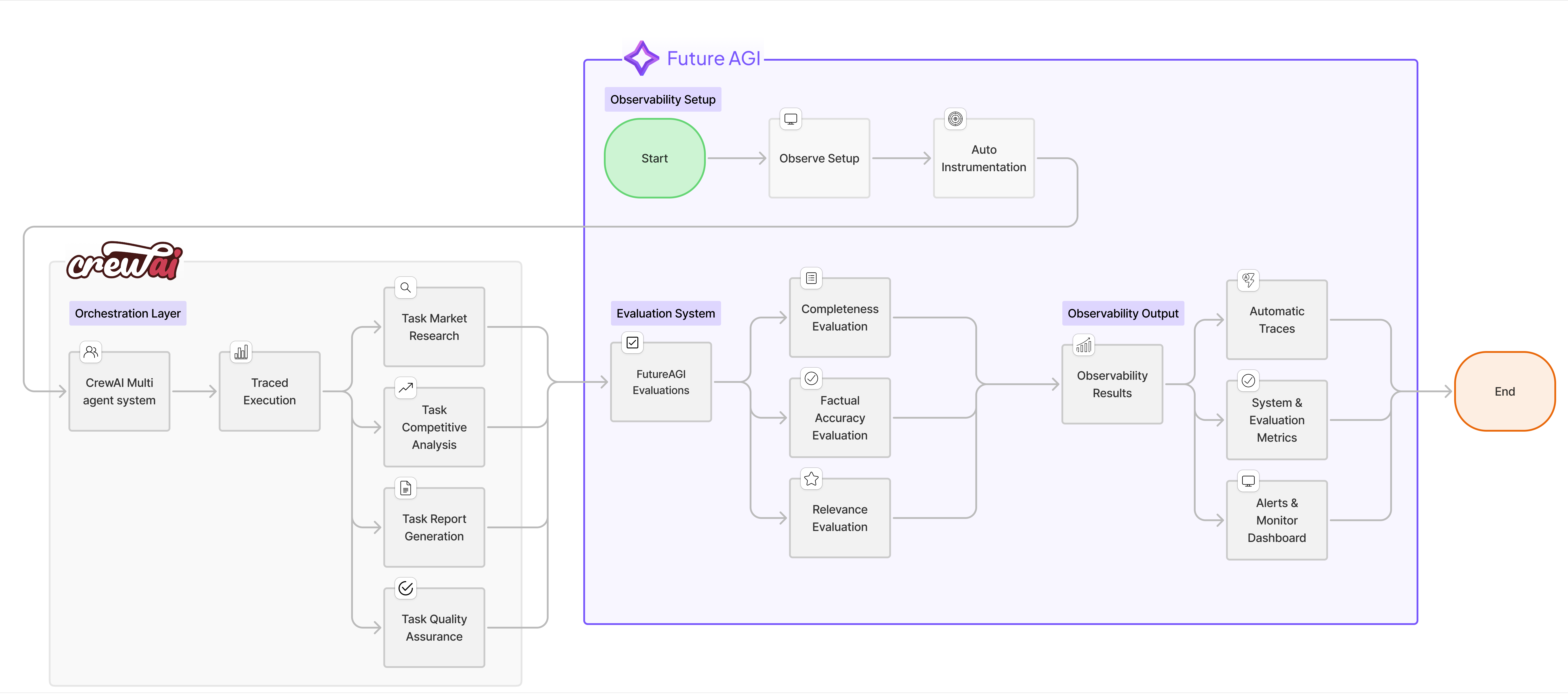Click the document icon on Task Report Generation
The width and height of the screenshot is (1568, 695).
[x=405, y=488]
